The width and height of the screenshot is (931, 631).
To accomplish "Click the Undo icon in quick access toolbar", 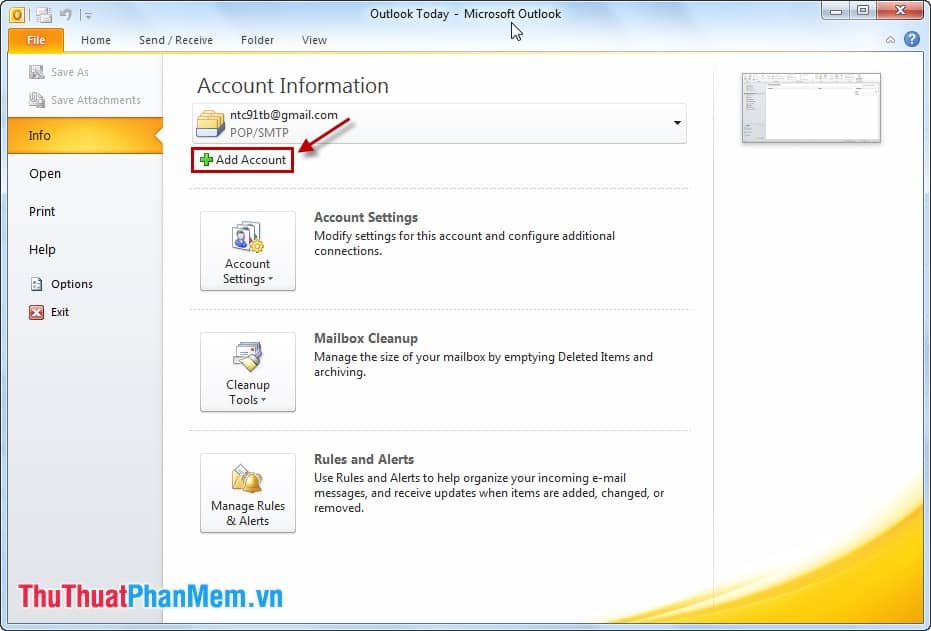I will (66, 15).
